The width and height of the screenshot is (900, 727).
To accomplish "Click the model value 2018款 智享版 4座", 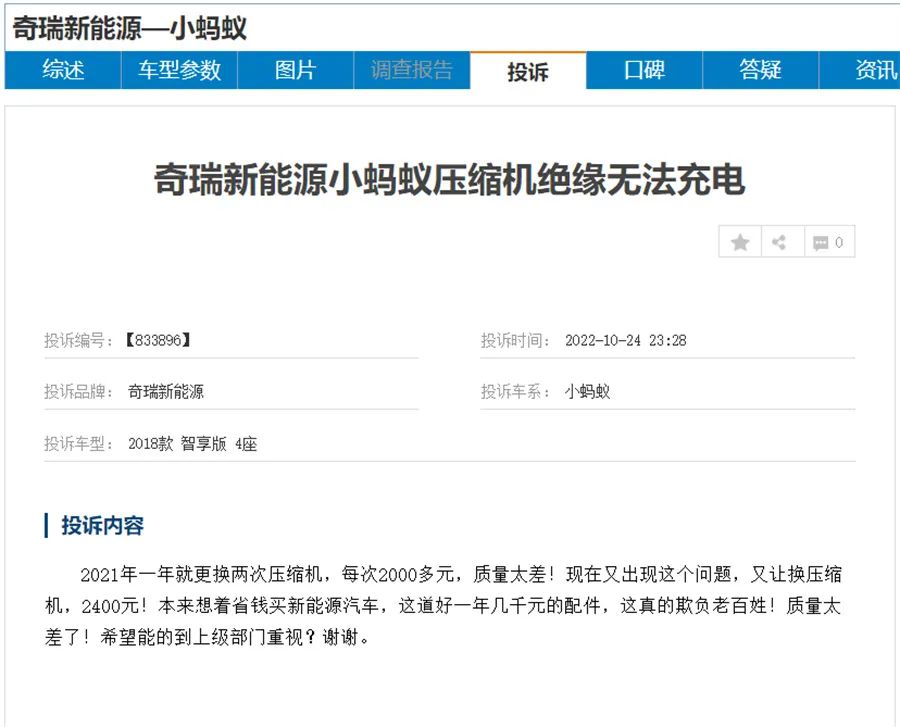I will pos(192,444).
